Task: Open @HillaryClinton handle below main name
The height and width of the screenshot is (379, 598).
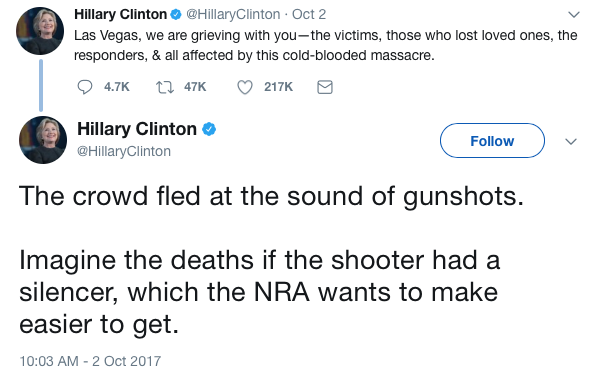Action: 124,151
